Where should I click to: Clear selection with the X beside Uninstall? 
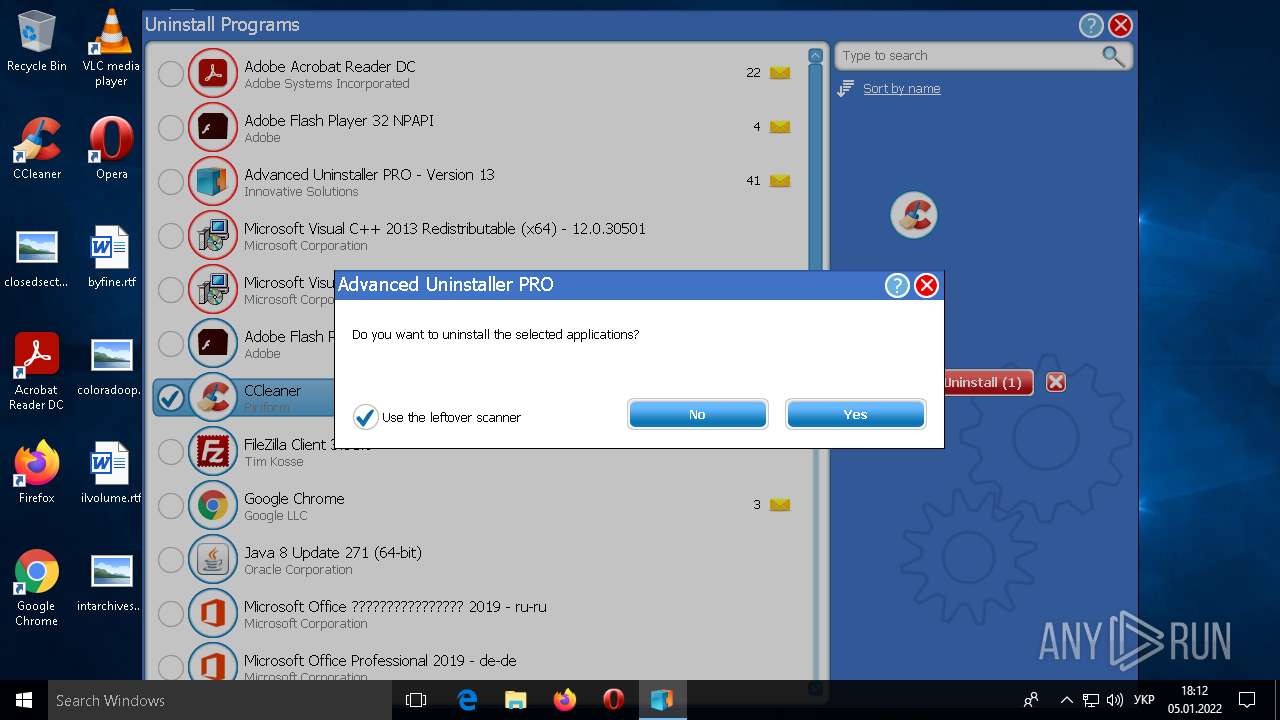click(1055, 382)
